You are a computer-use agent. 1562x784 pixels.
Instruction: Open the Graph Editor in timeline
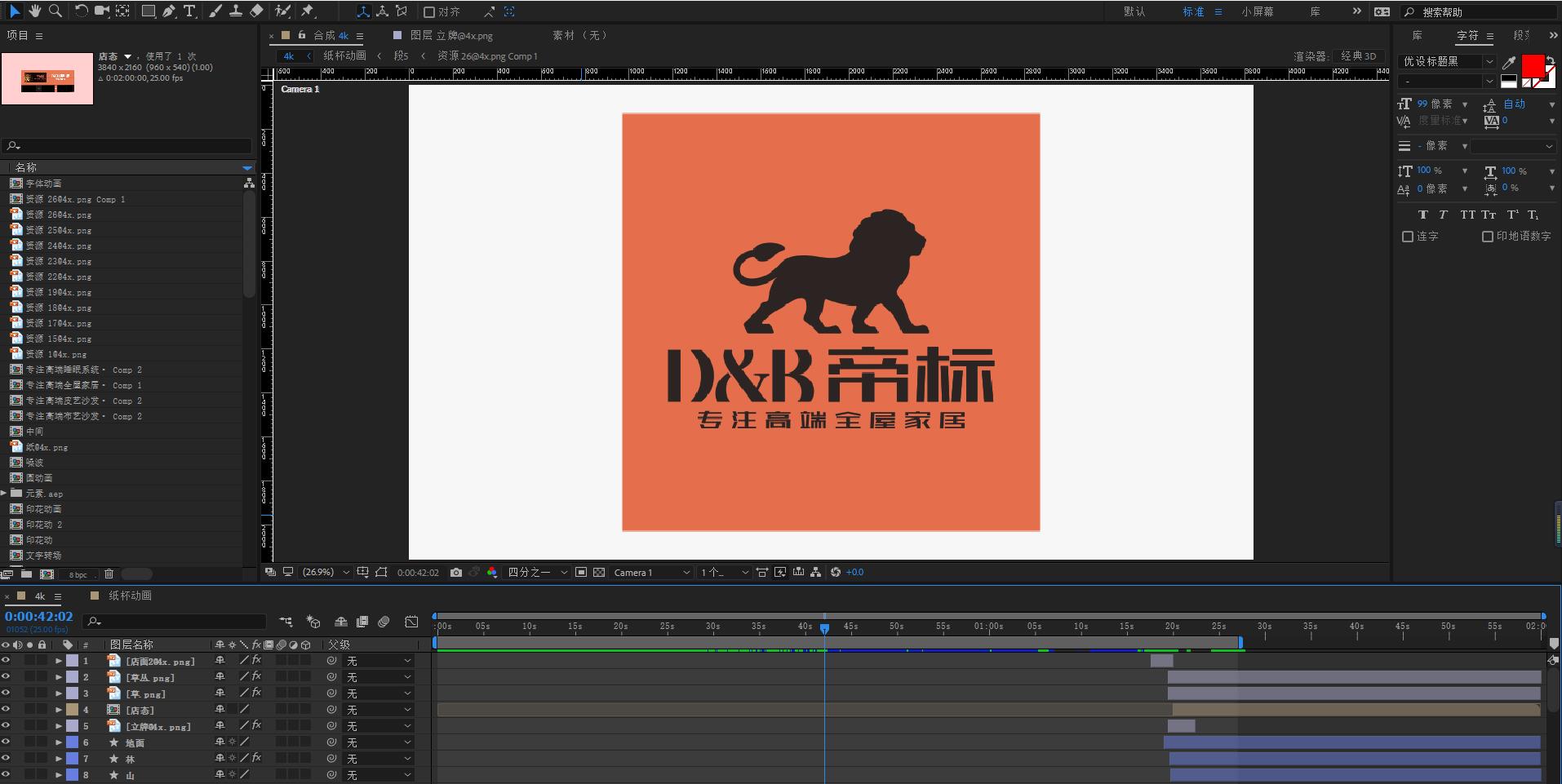412,622
